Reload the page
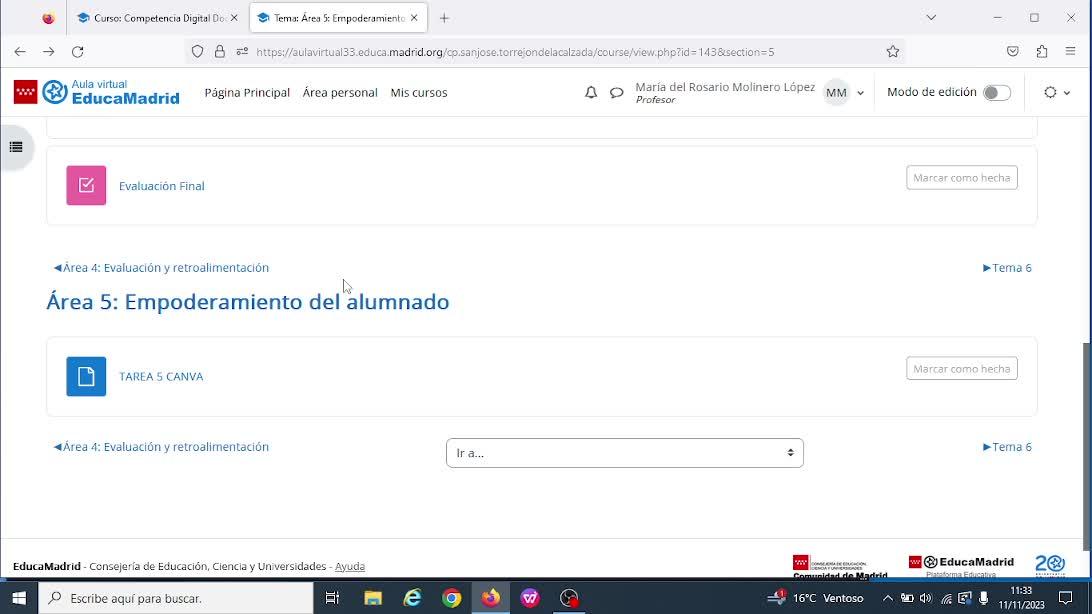The image size is (1092, 614). 78,52
